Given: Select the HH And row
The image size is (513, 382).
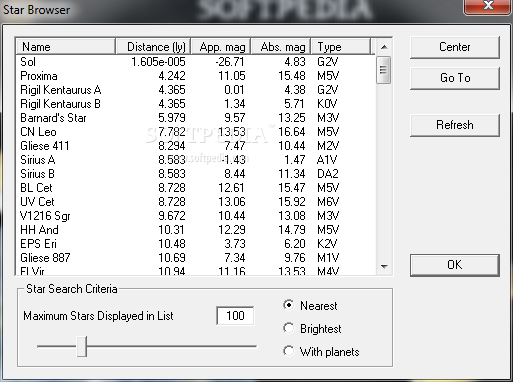Looking at the screenshot, I should click(196, 230).
